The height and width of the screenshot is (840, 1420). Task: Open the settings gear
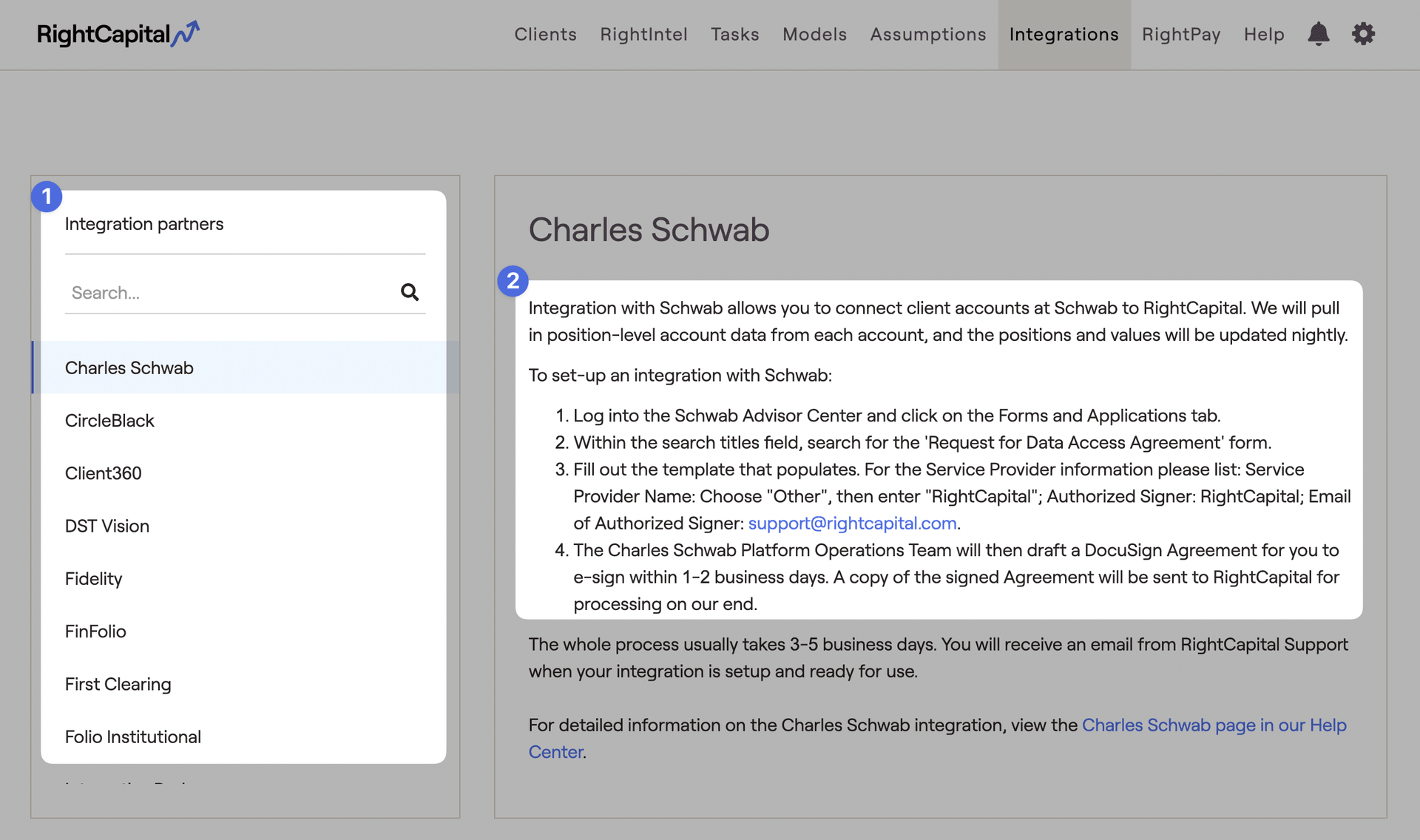[x=1363, y=34]
